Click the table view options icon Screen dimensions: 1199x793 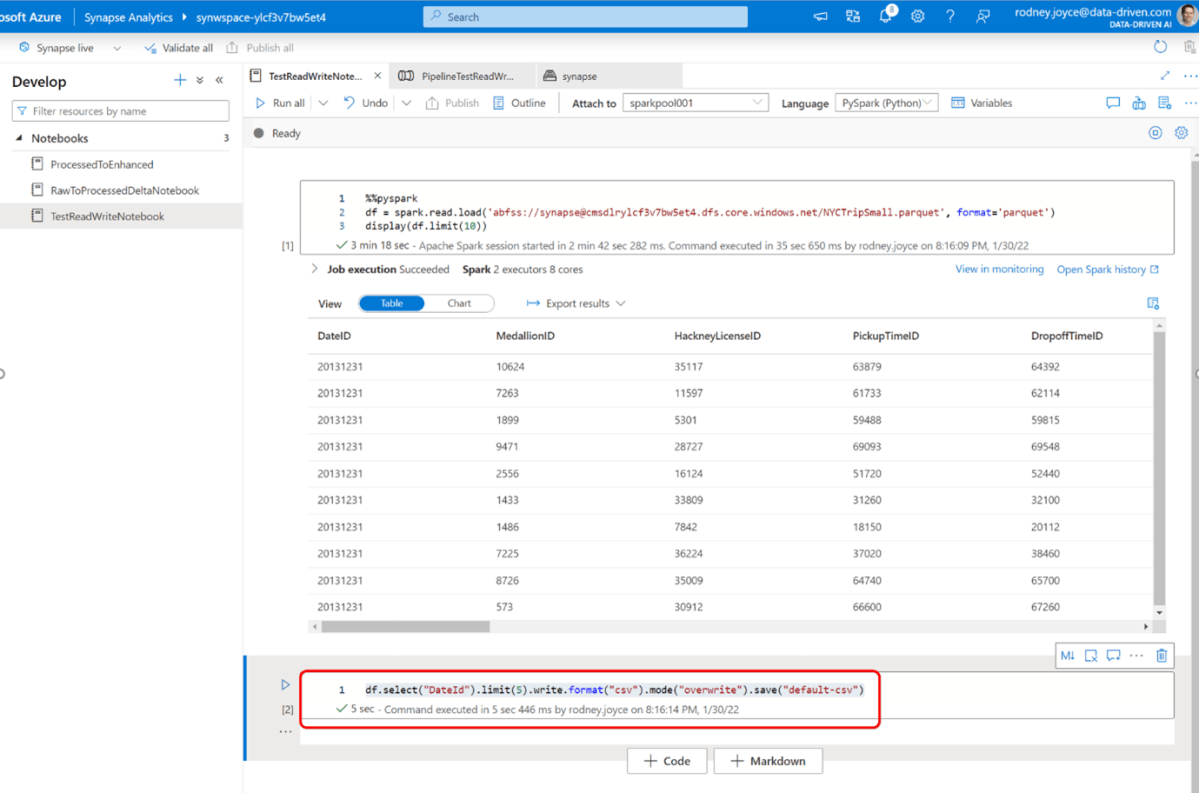click(1153, 304)
